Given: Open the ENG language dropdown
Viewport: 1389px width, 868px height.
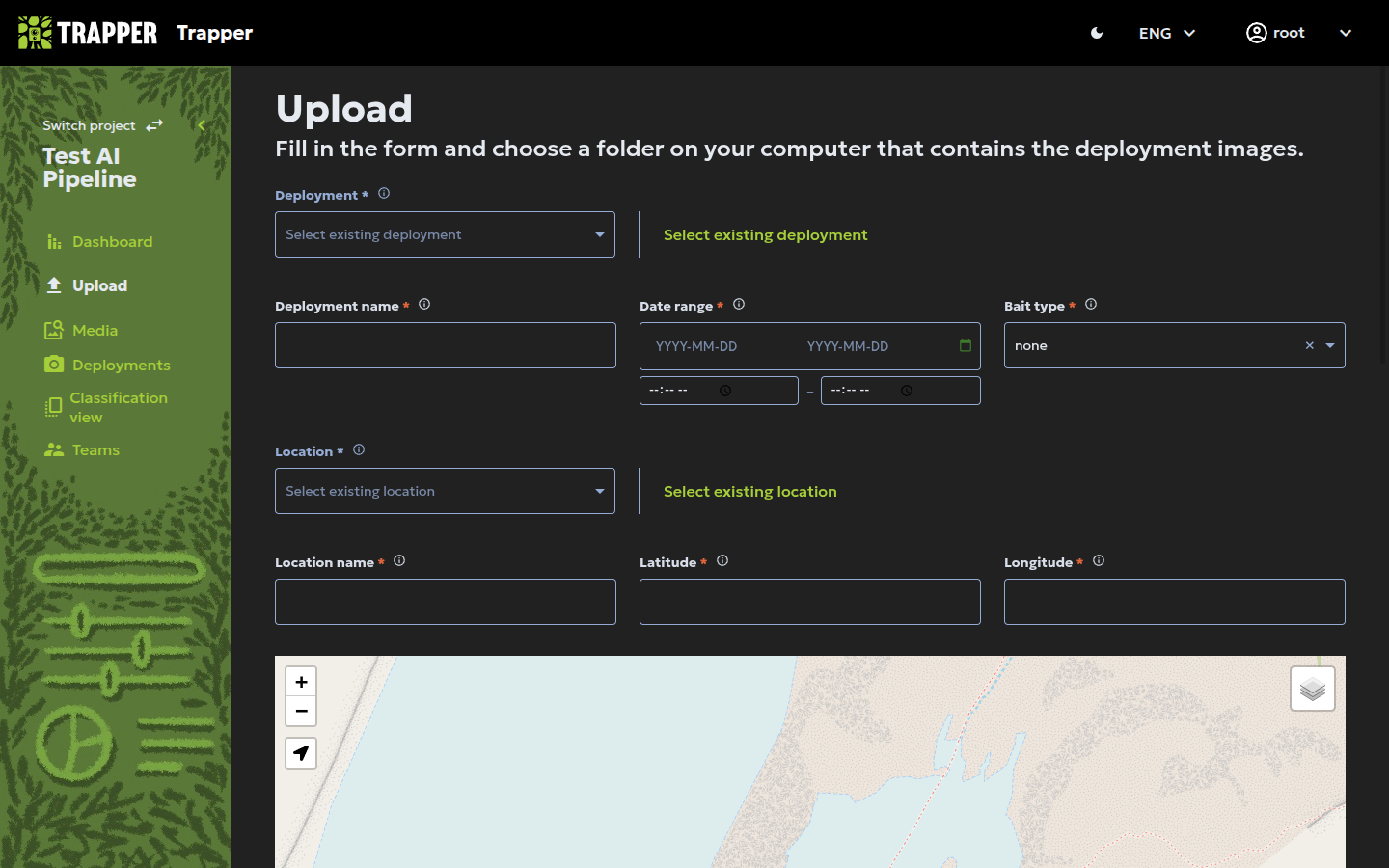Looking at the screenshot, I should coord(1167,33).
